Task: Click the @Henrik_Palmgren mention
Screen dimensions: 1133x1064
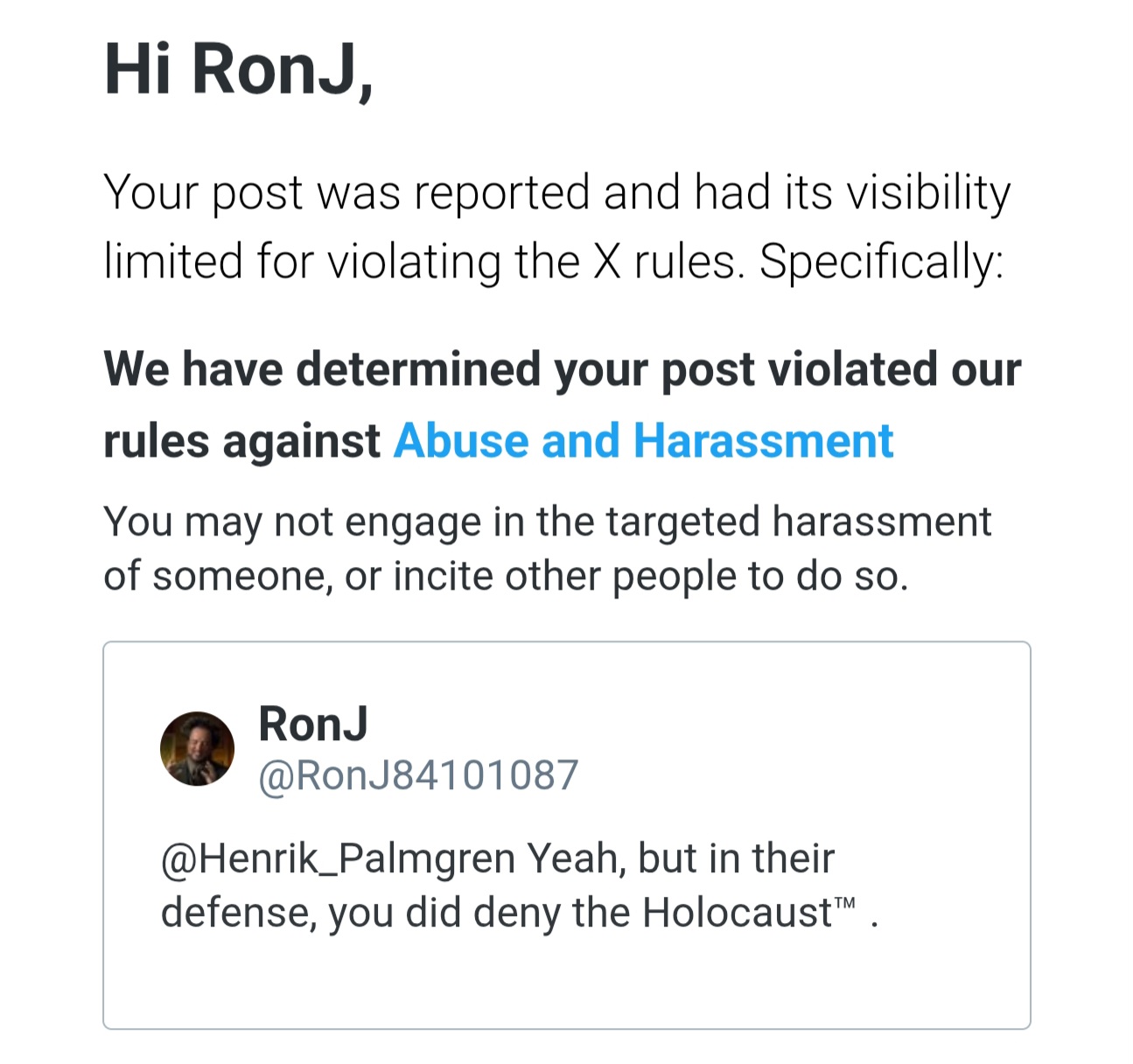Action: coord(338,858)
